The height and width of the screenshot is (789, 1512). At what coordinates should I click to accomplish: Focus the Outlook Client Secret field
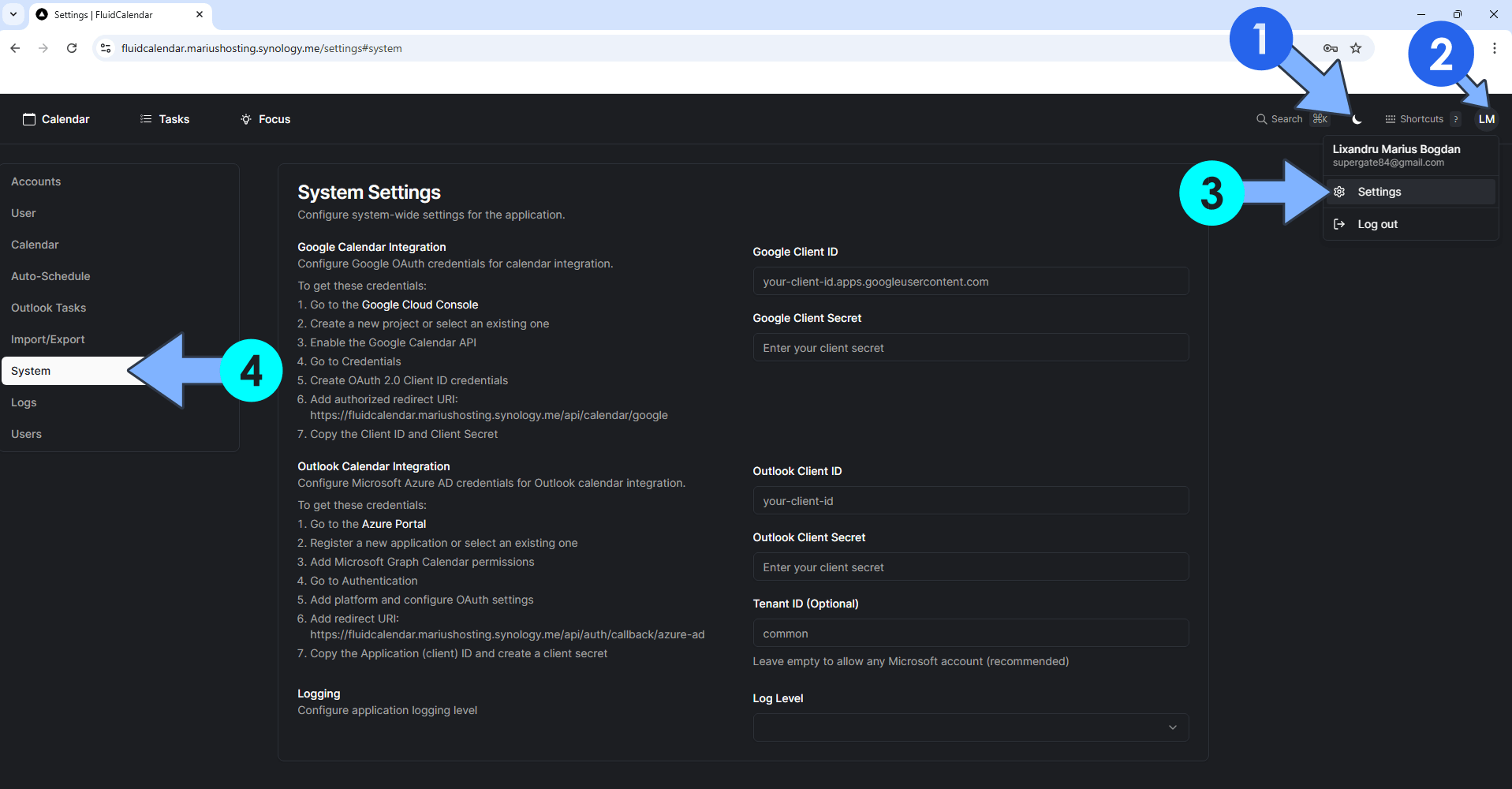coord(970,567)
